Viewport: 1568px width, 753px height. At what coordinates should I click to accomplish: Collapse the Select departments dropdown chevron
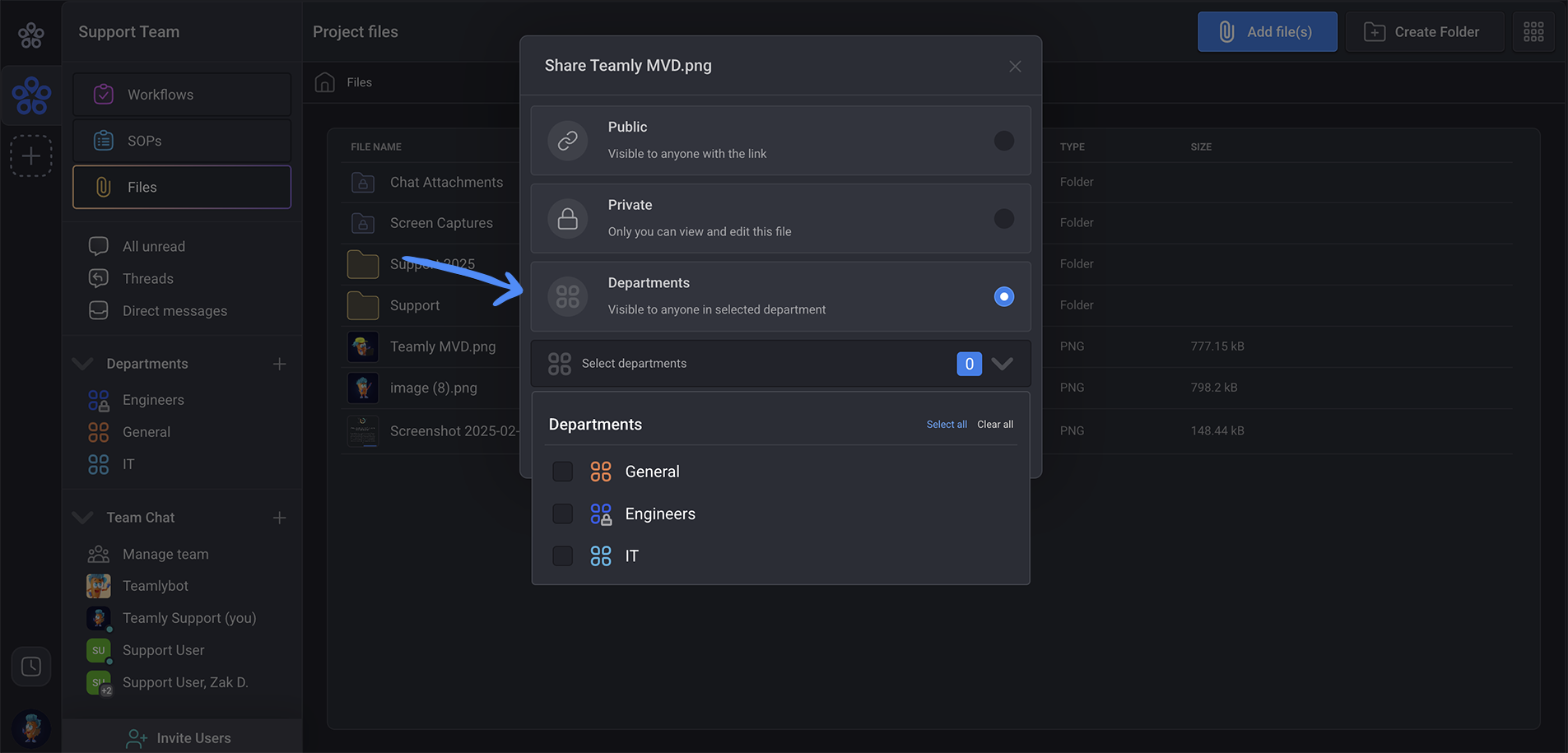coord(1002,363)
